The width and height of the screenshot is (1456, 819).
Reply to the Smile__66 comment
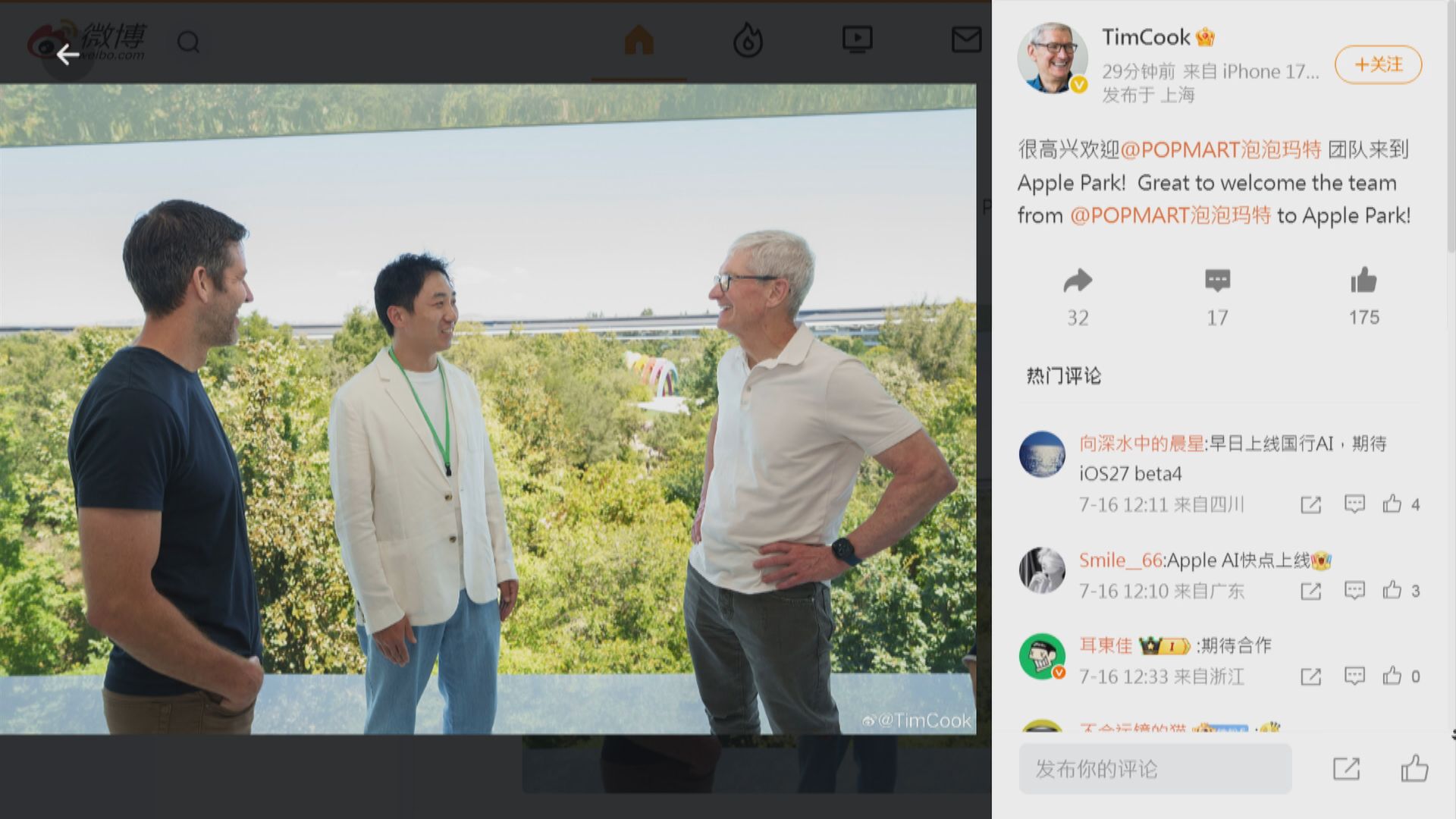pyautogui.click(x=1354, y=590)
